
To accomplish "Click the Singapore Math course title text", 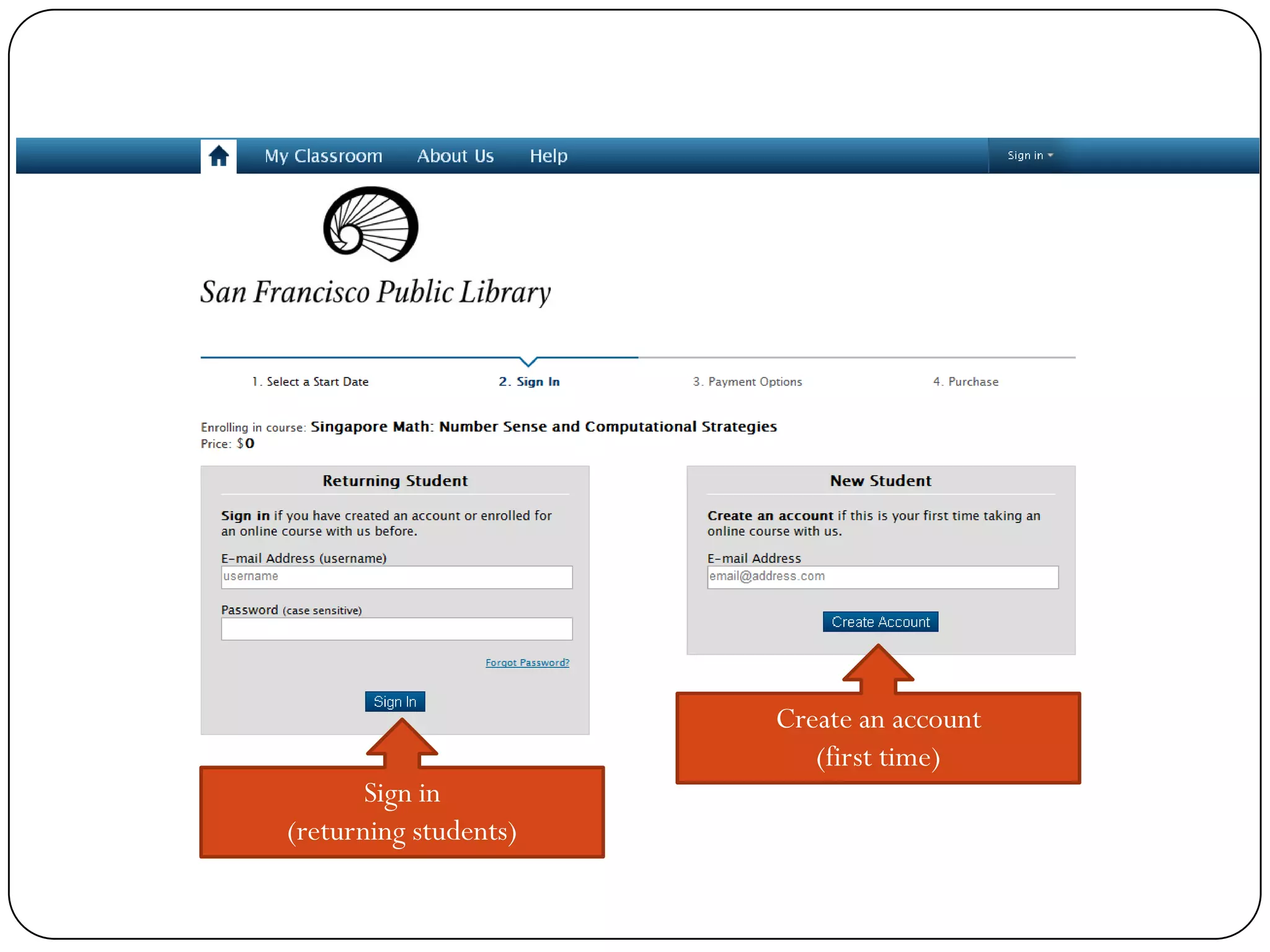I will click(x=544, y=426).
